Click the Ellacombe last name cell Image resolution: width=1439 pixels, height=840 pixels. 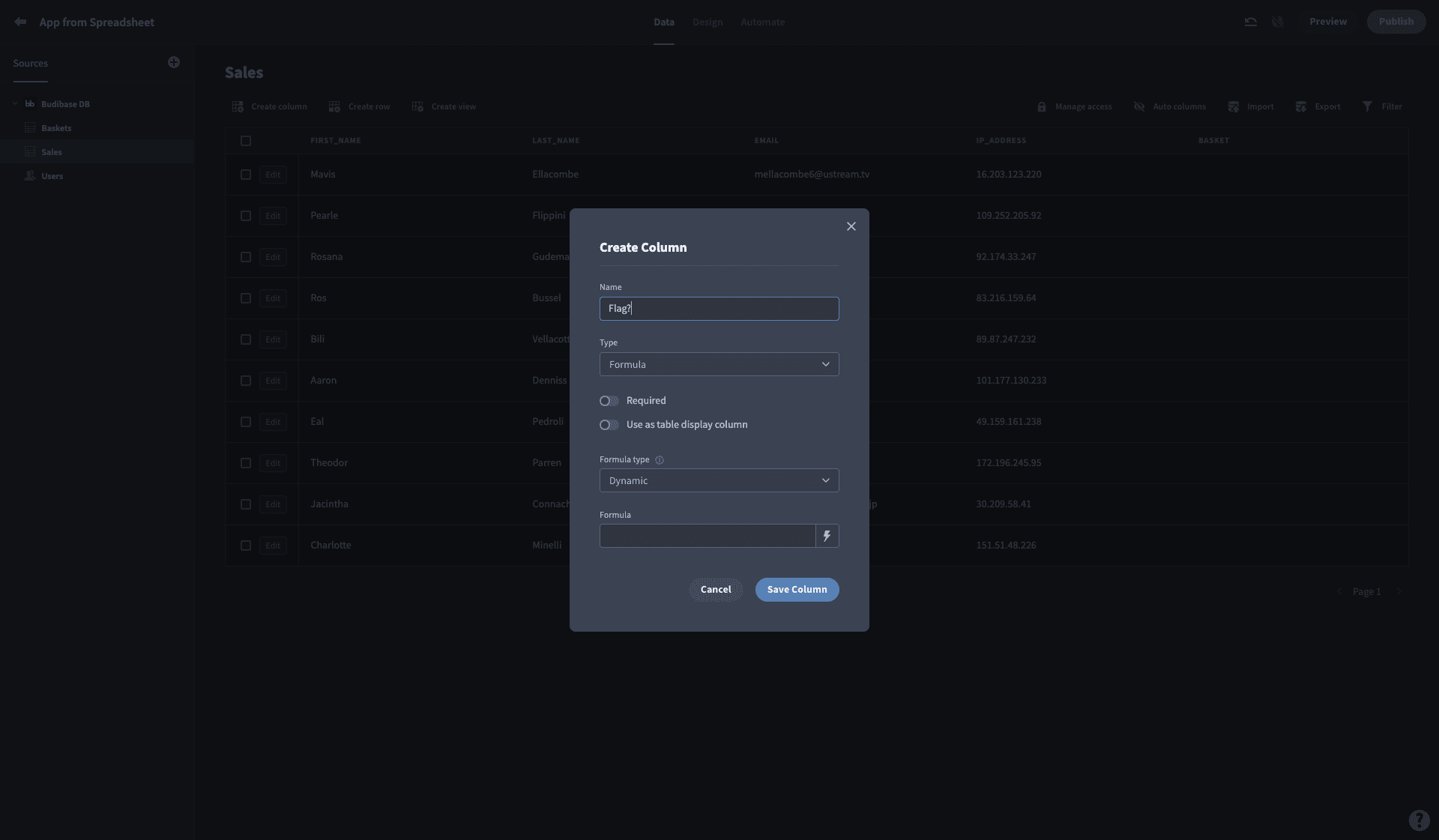click(555, 175)
